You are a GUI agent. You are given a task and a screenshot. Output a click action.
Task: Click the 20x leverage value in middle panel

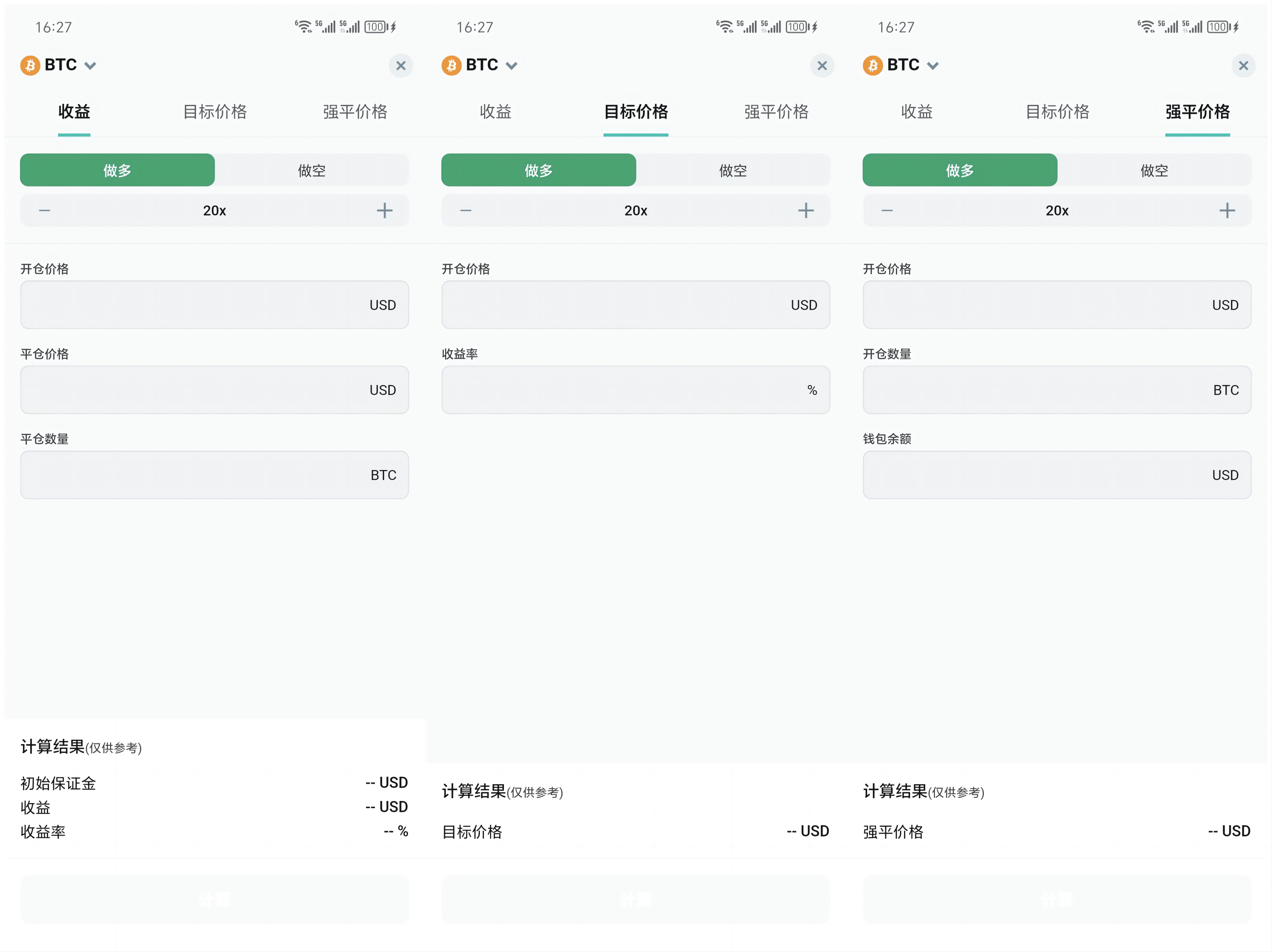coord(635,210)
